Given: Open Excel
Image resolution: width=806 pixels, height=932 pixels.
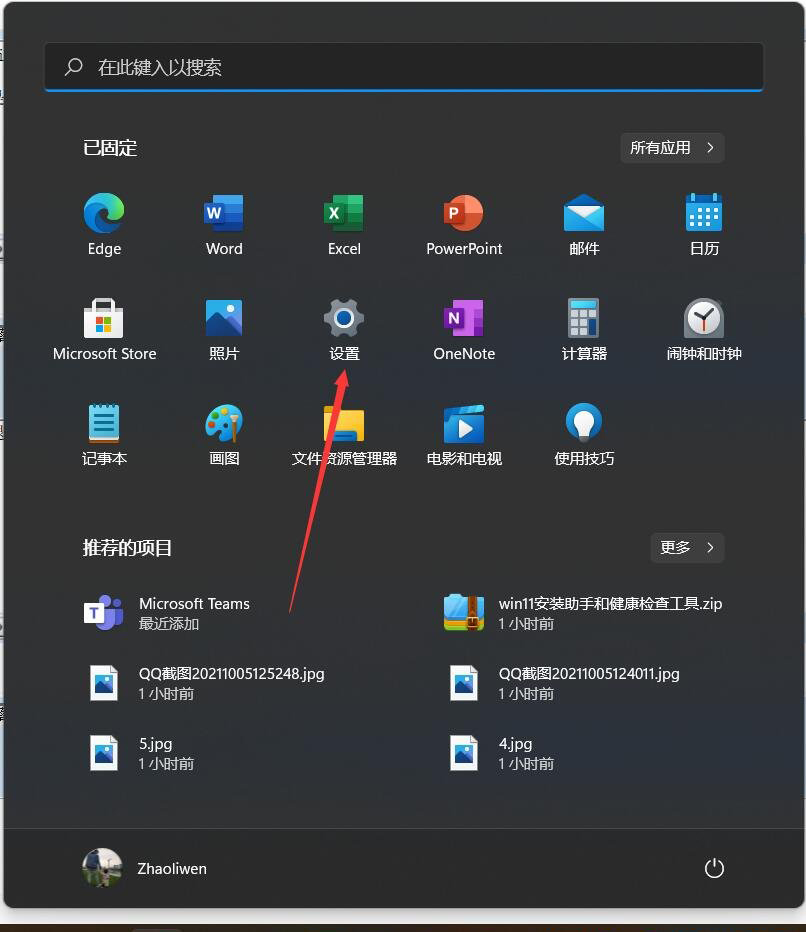Looking at the screenshot, I should (343, 215).
